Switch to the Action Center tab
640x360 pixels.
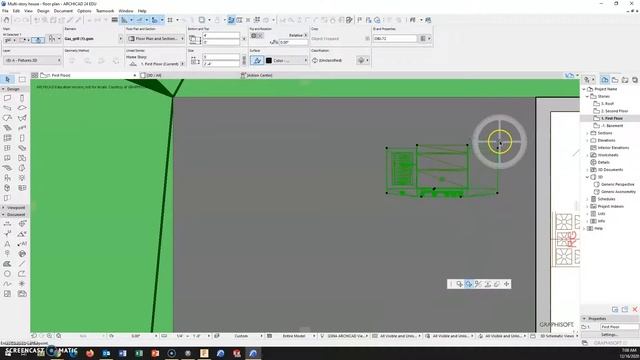point(256,76)
